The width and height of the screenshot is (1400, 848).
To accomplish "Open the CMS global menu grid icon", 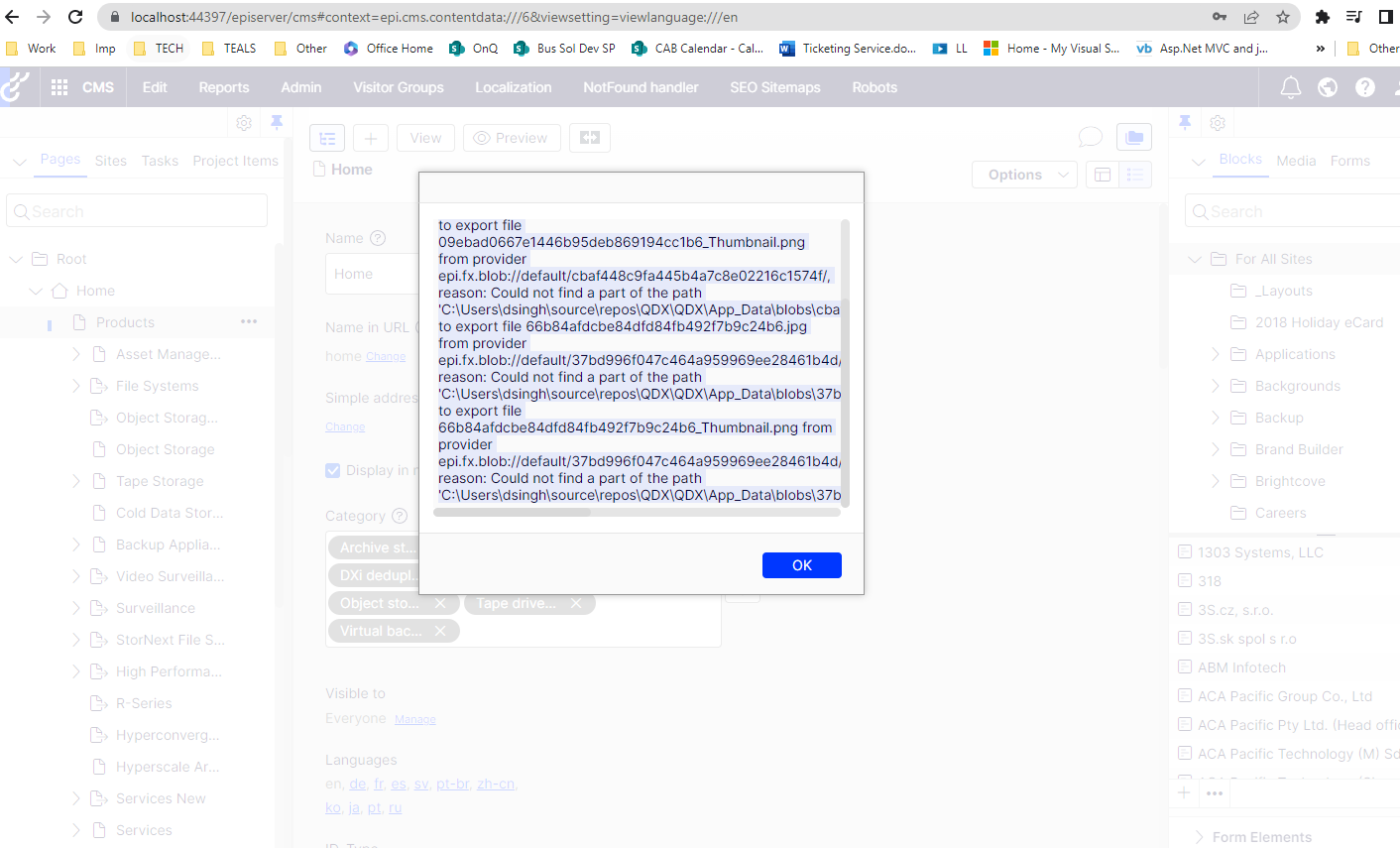I will click(x=59, y=87).
